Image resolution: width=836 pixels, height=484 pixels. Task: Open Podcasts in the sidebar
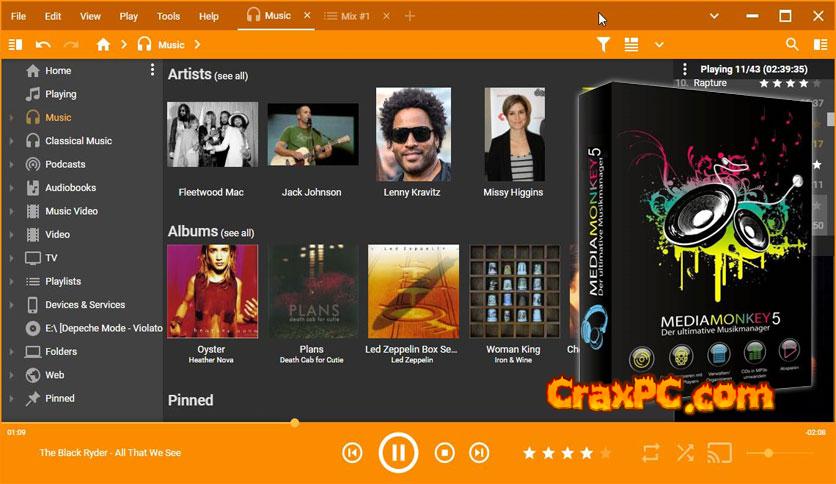[x=65, y=164]
